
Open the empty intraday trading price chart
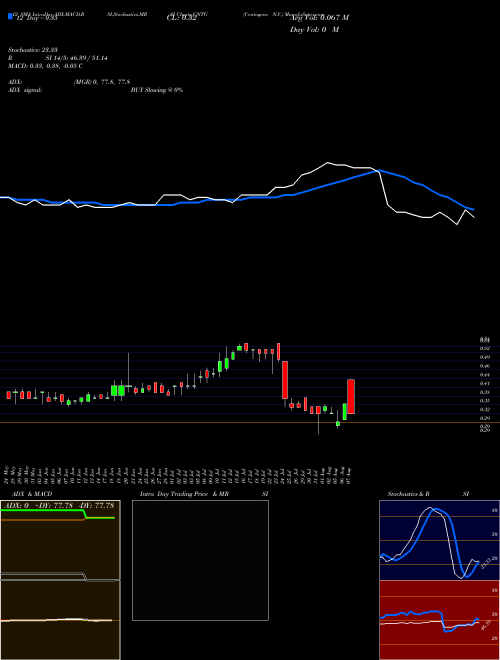200,560
